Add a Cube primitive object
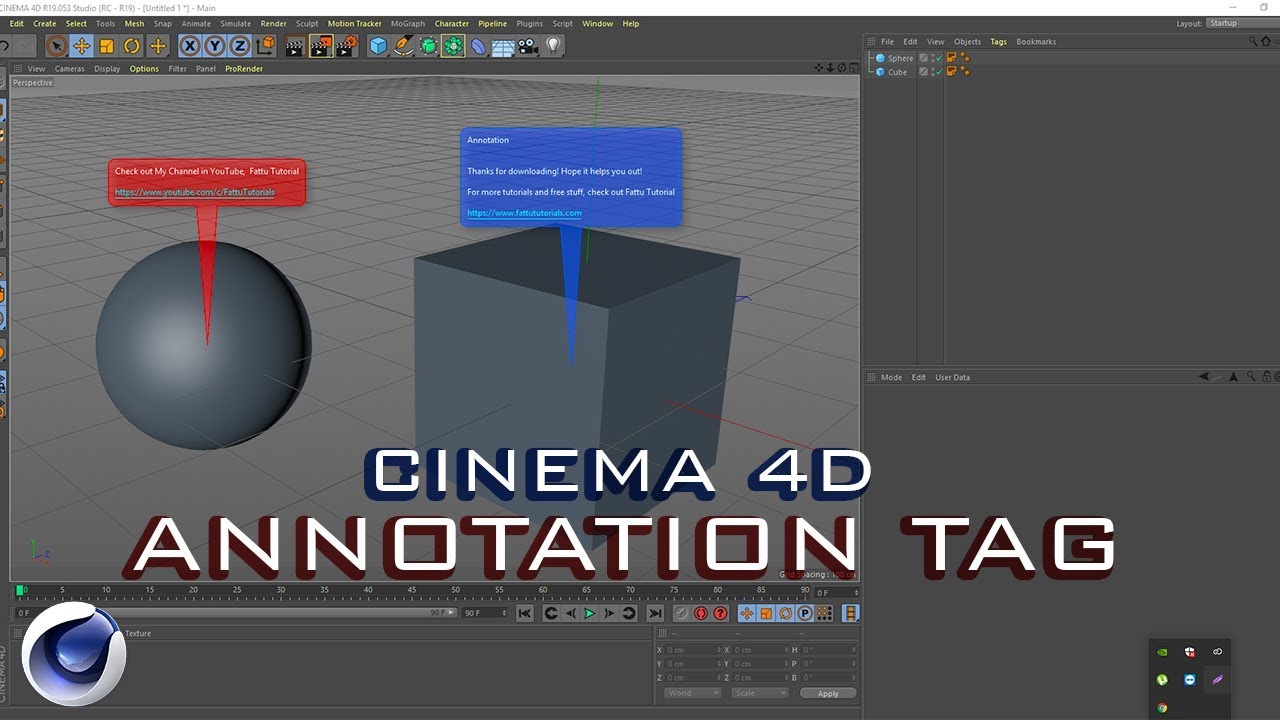 click(378, 46)
